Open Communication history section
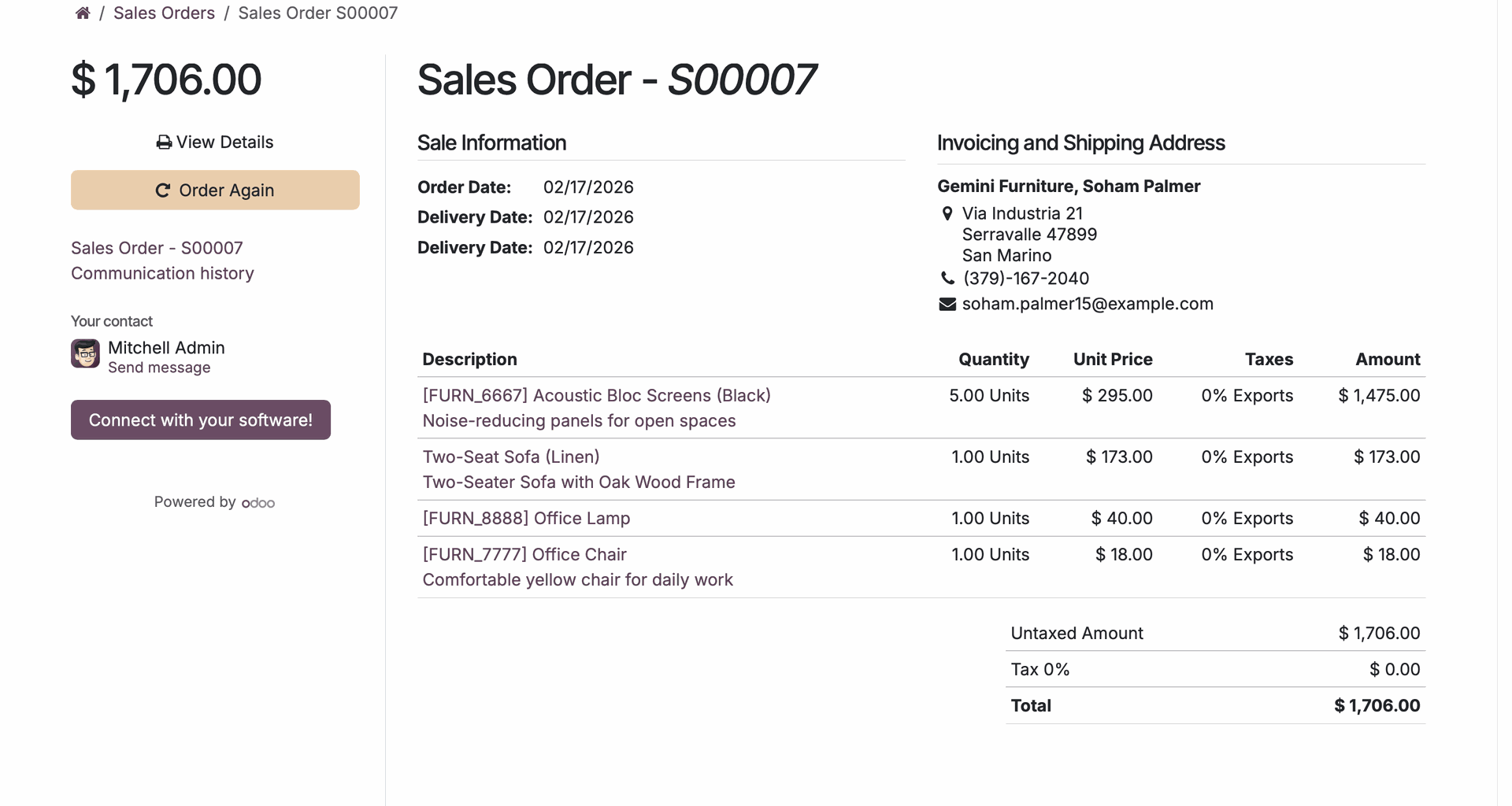 coord(162,273)
